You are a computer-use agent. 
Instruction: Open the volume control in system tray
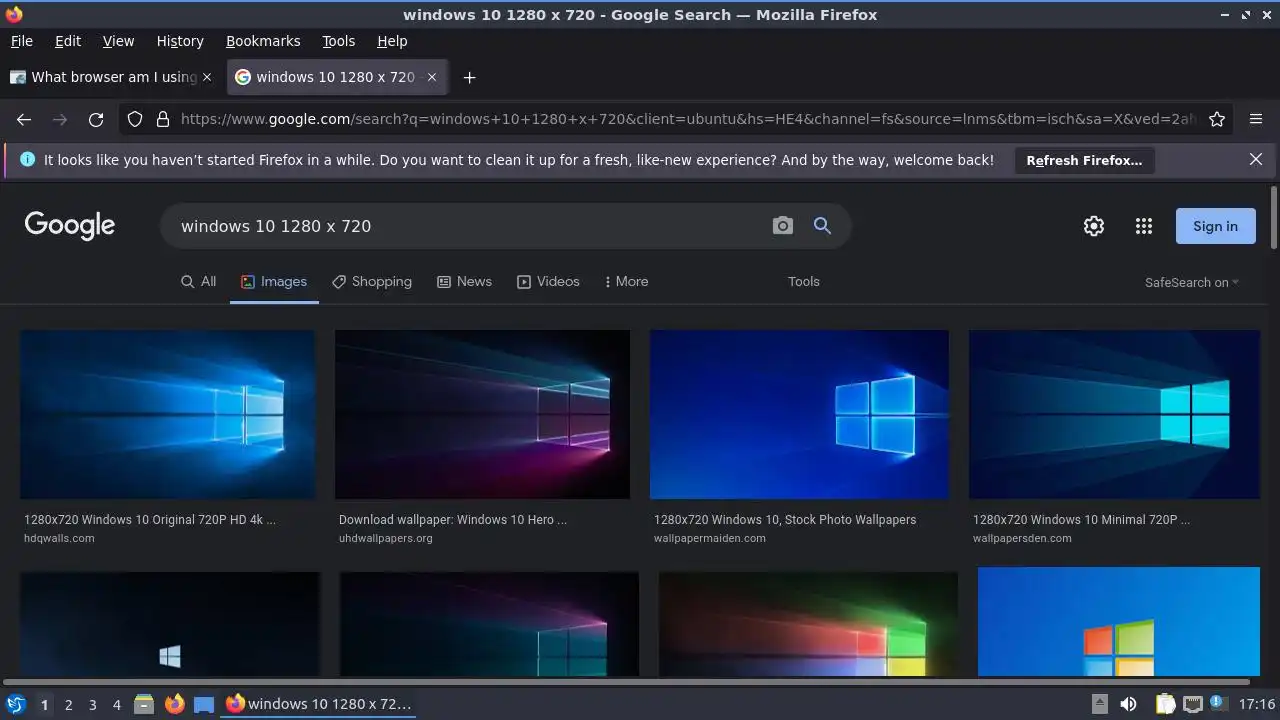1128,704
